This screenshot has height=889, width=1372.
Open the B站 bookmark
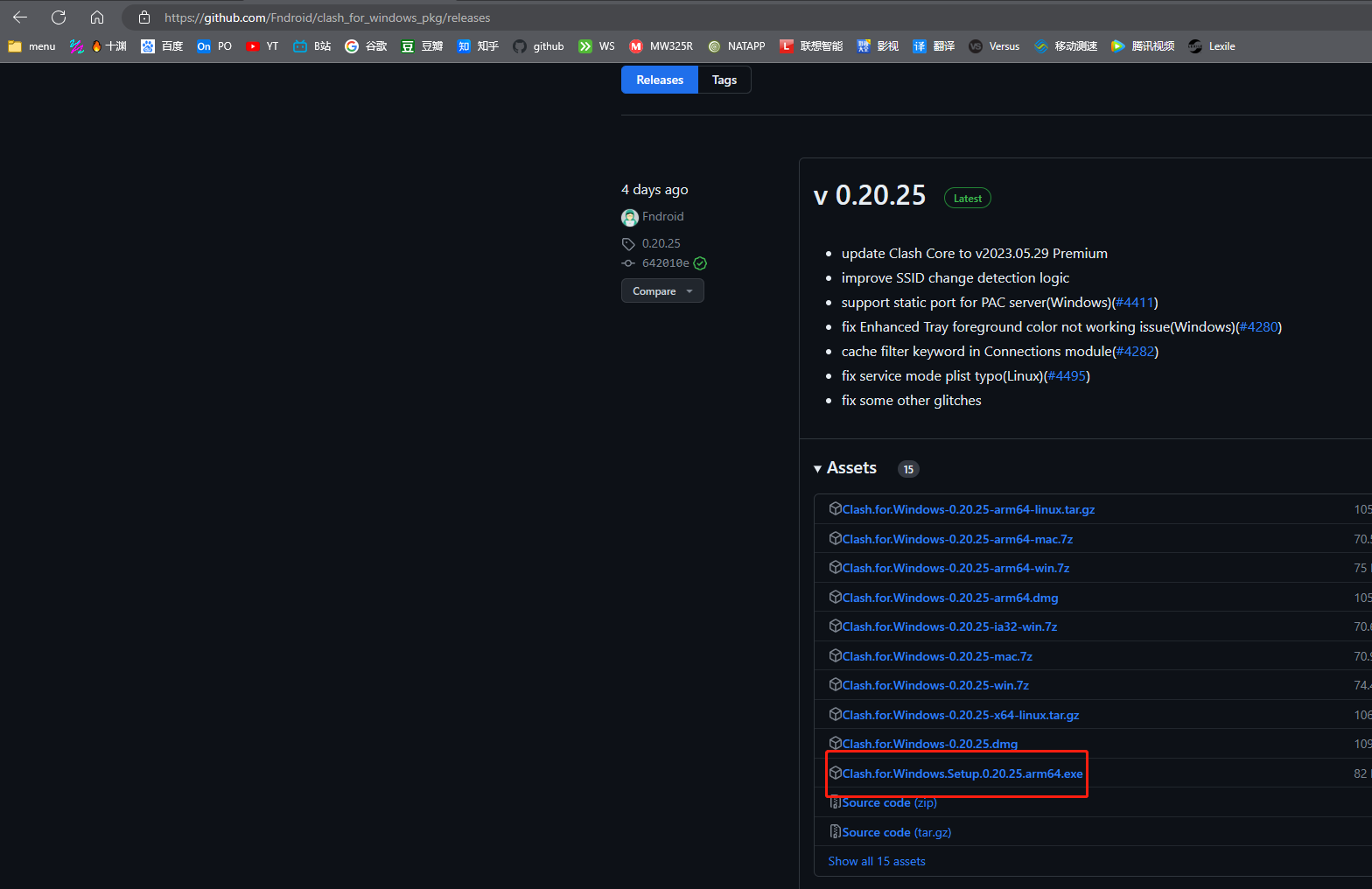312,46
